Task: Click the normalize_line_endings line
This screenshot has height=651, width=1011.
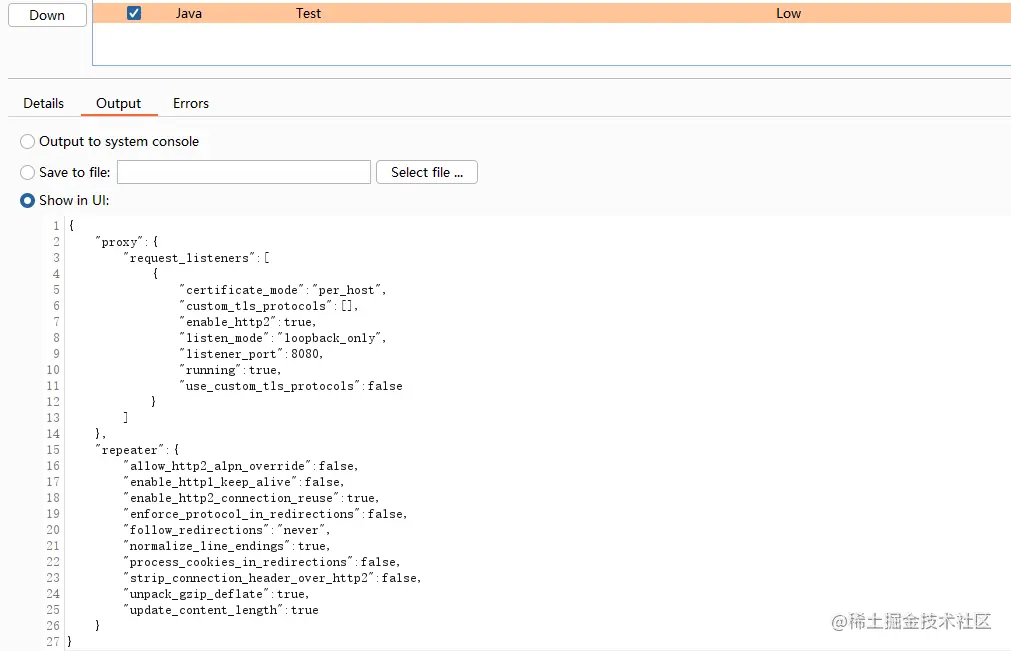Action: tap(227, 546)
